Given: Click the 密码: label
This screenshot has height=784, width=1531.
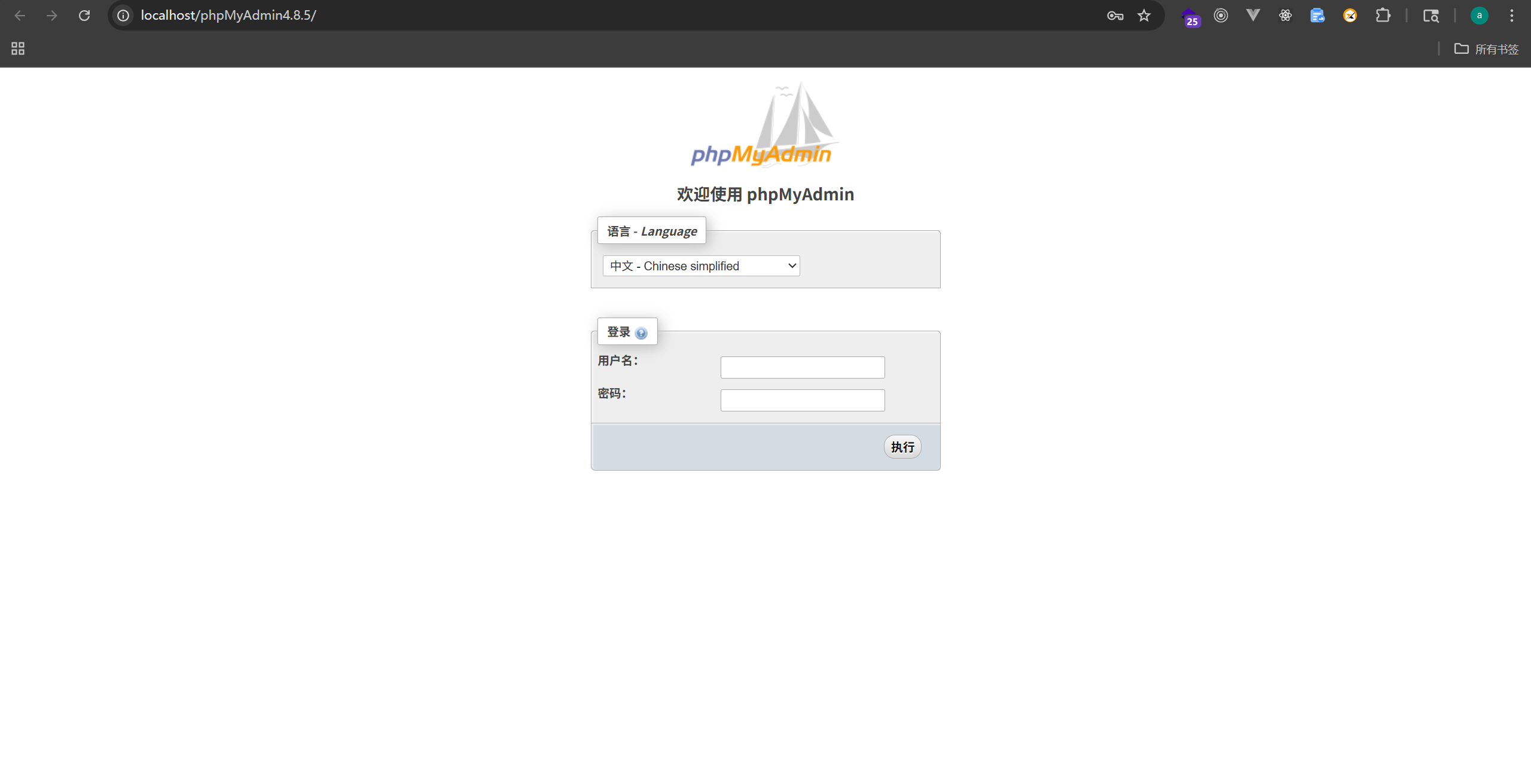Looking at the screenshot, I should (x=612, y=393).
